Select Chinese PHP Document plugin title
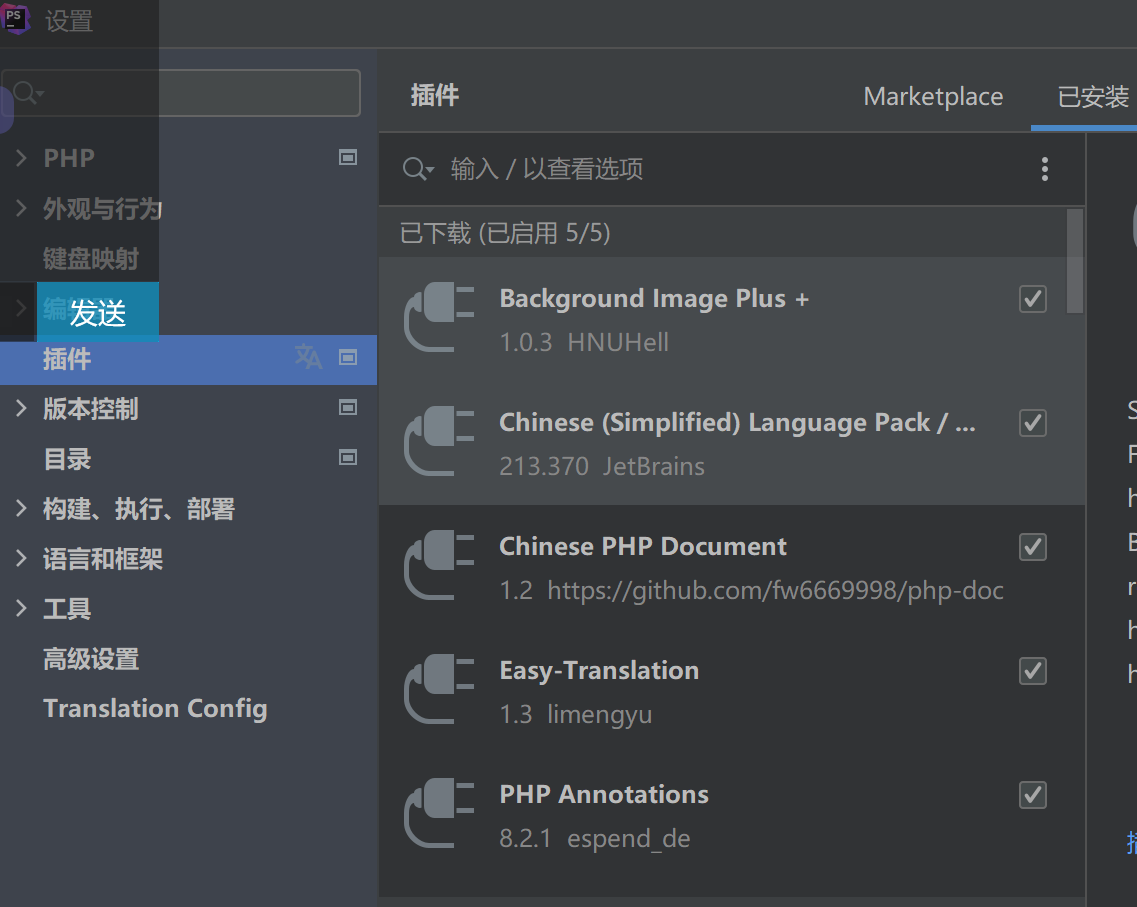1137x907 pixels. tap(642, 547)
